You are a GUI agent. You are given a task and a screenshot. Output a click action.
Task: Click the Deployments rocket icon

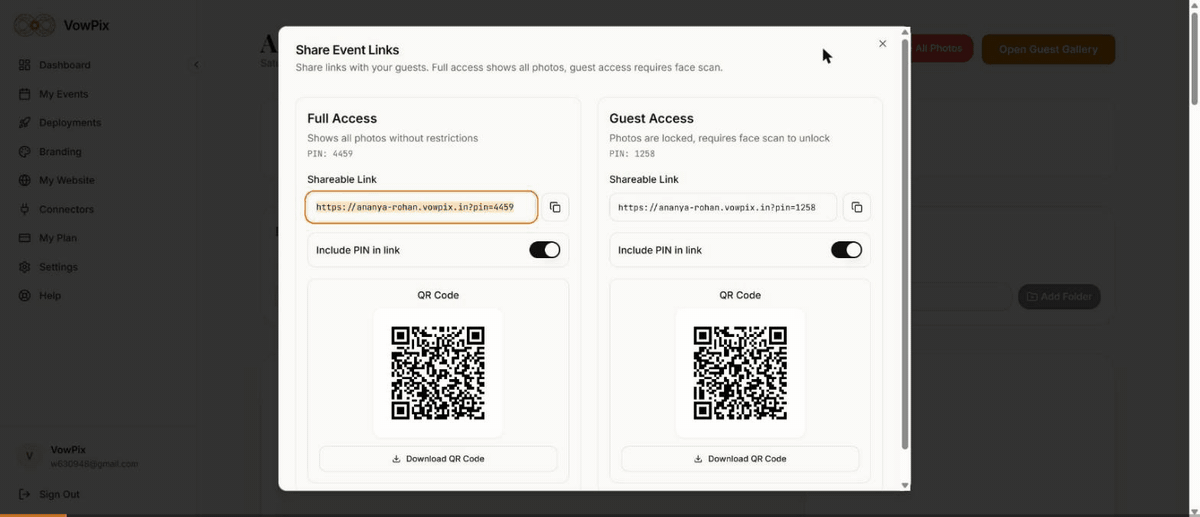(x=25, y=123)
